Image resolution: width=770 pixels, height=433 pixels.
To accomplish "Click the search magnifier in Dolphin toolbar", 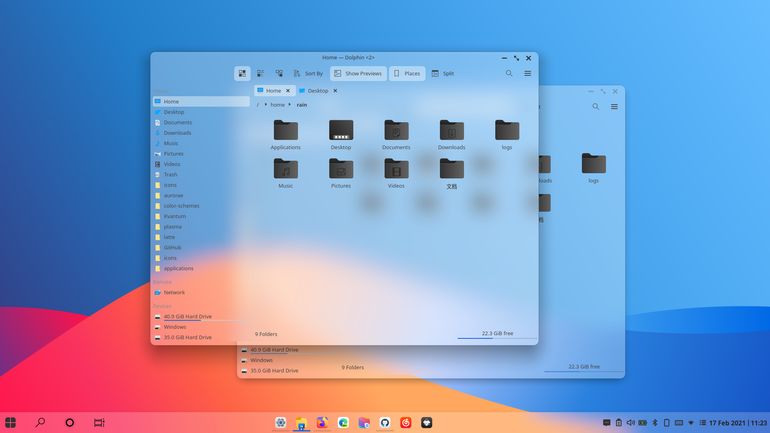I will pyautogui.click(x=509, y=74).
